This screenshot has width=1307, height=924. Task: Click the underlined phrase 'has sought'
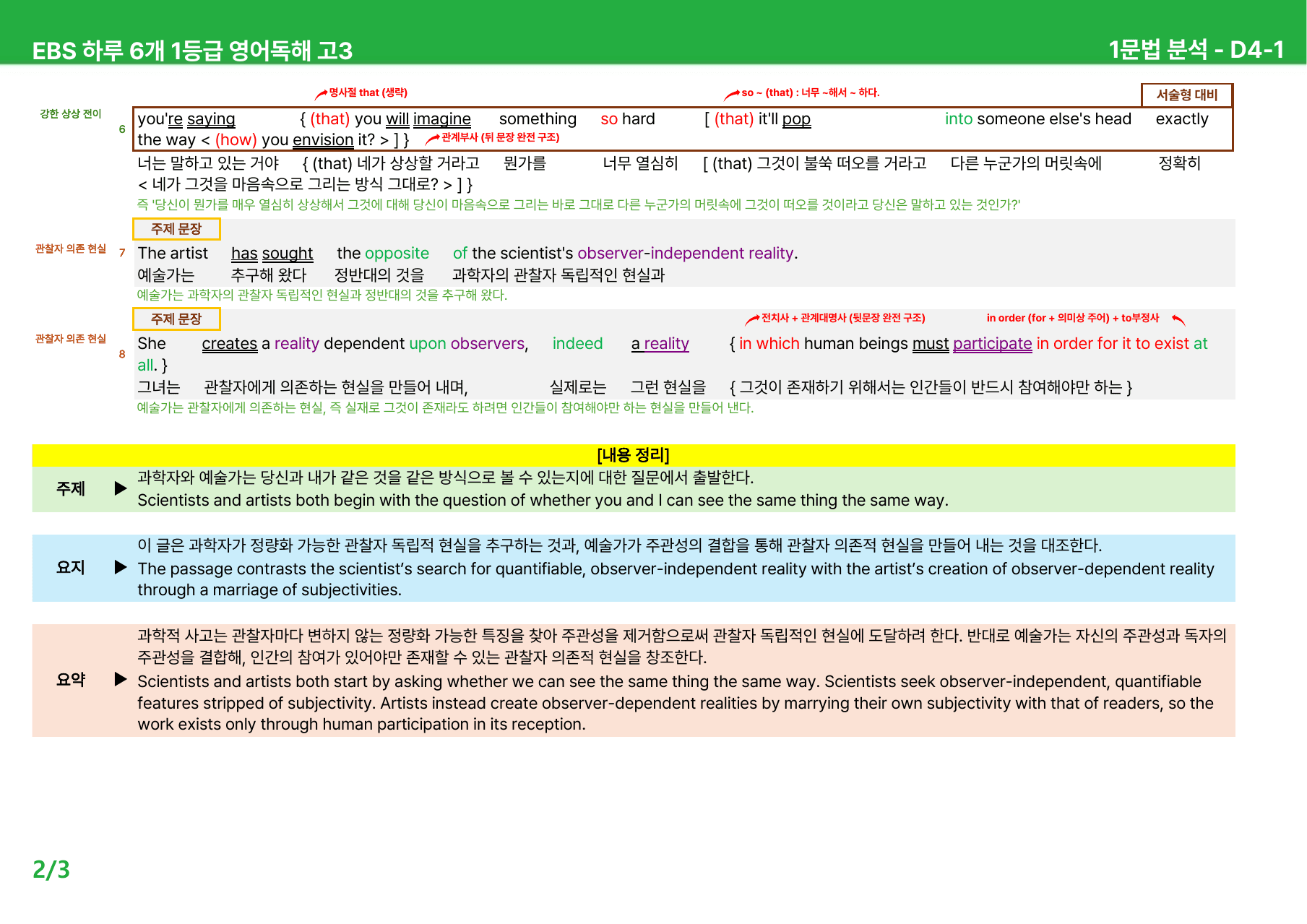[272, 253]
